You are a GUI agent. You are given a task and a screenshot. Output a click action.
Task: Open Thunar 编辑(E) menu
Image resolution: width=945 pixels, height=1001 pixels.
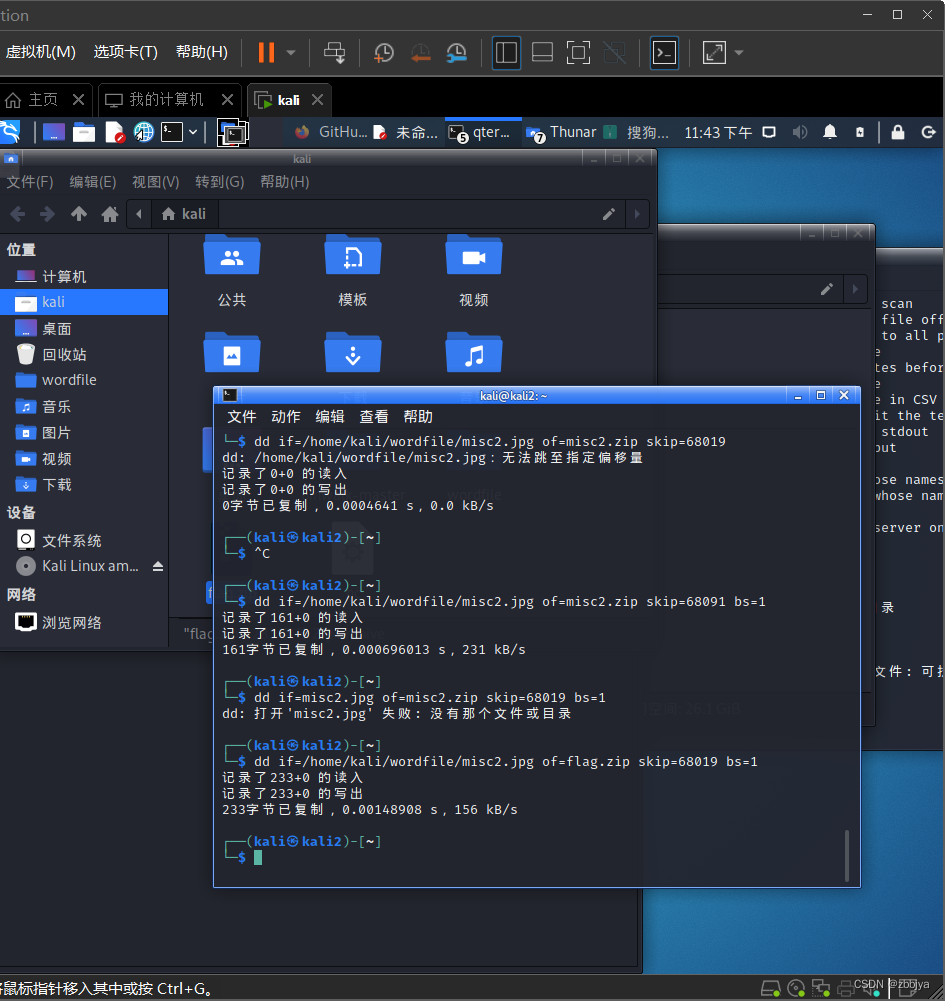tap(93, 182)
